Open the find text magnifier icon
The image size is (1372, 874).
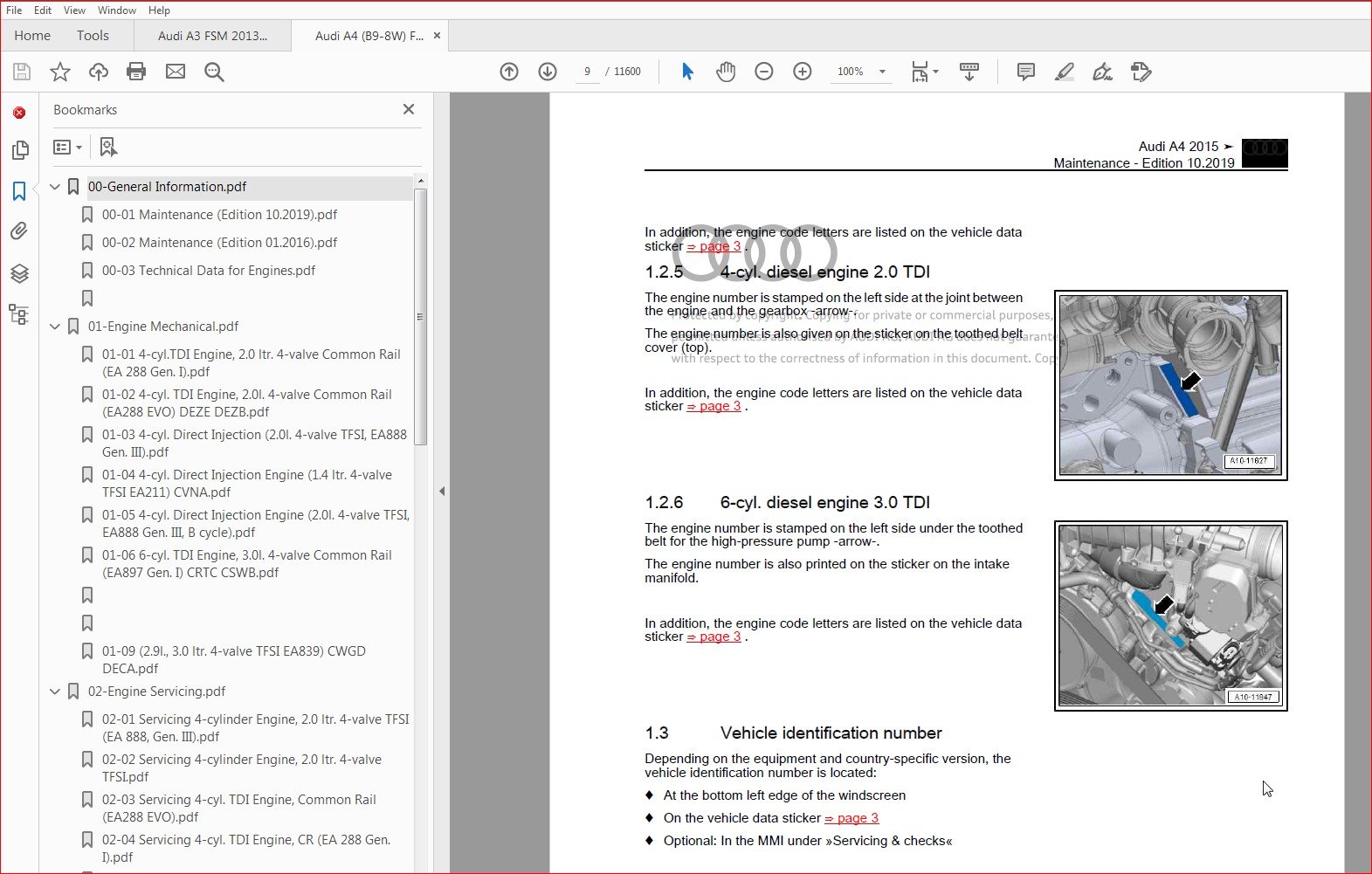point(214,72)
